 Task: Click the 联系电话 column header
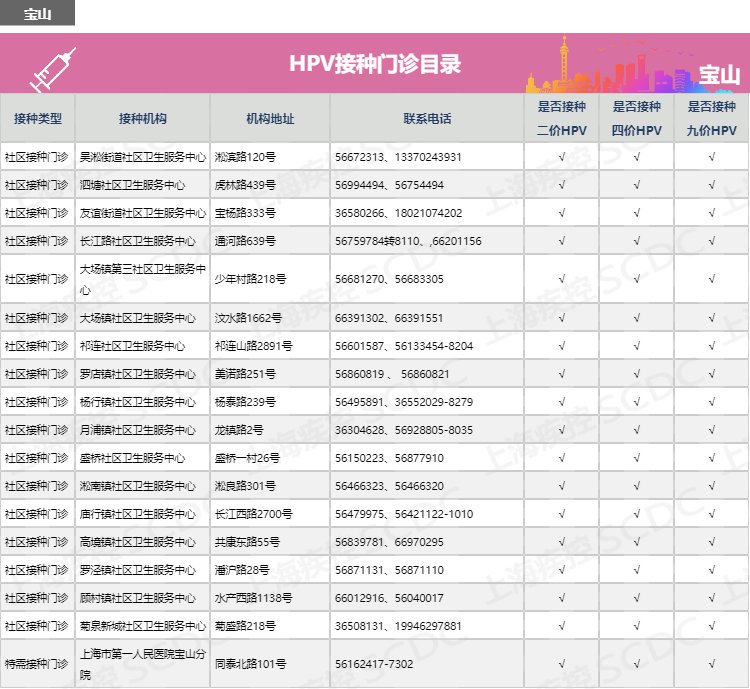pos(427,118)
